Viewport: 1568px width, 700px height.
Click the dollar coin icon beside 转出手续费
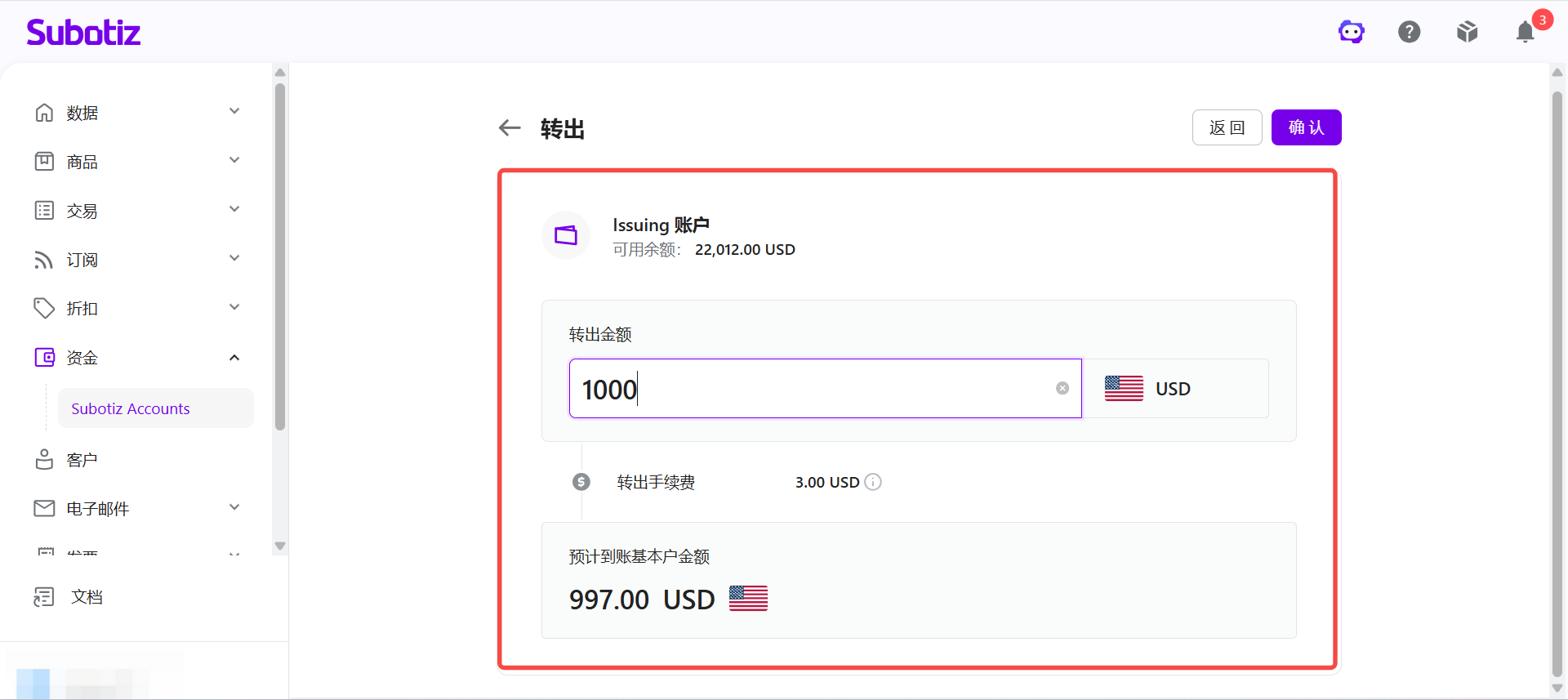tap(581, 482)
